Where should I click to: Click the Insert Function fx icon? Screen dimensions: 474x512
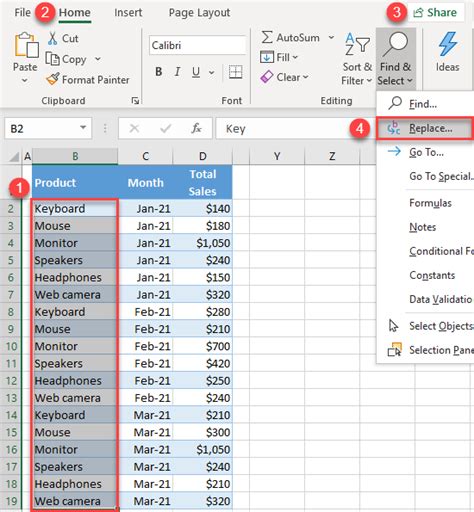coord(196,128)
